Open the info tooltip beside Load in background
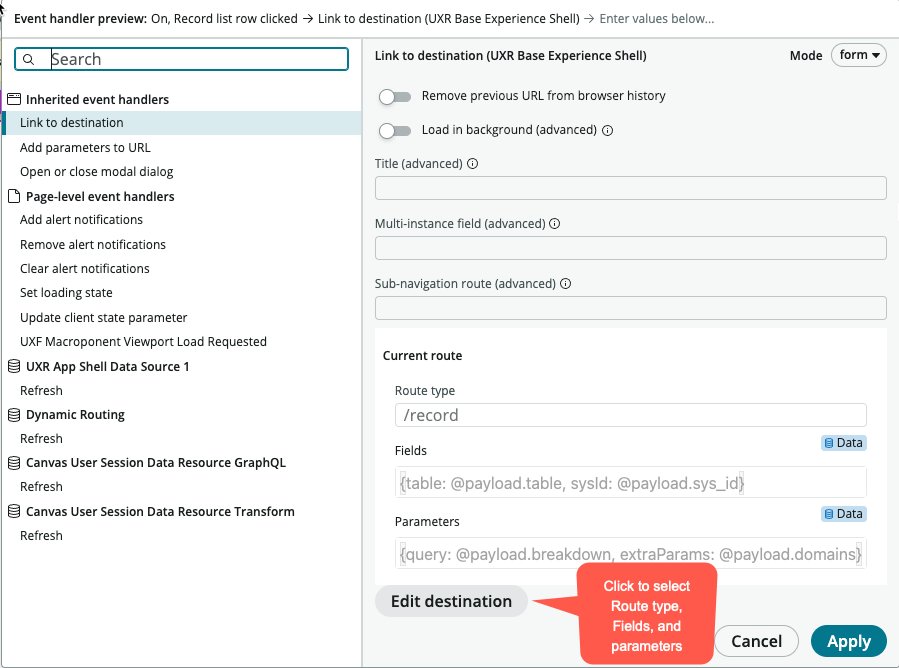Screen dimensions: 899x668 pyautogui.click(x=607, y=129)
